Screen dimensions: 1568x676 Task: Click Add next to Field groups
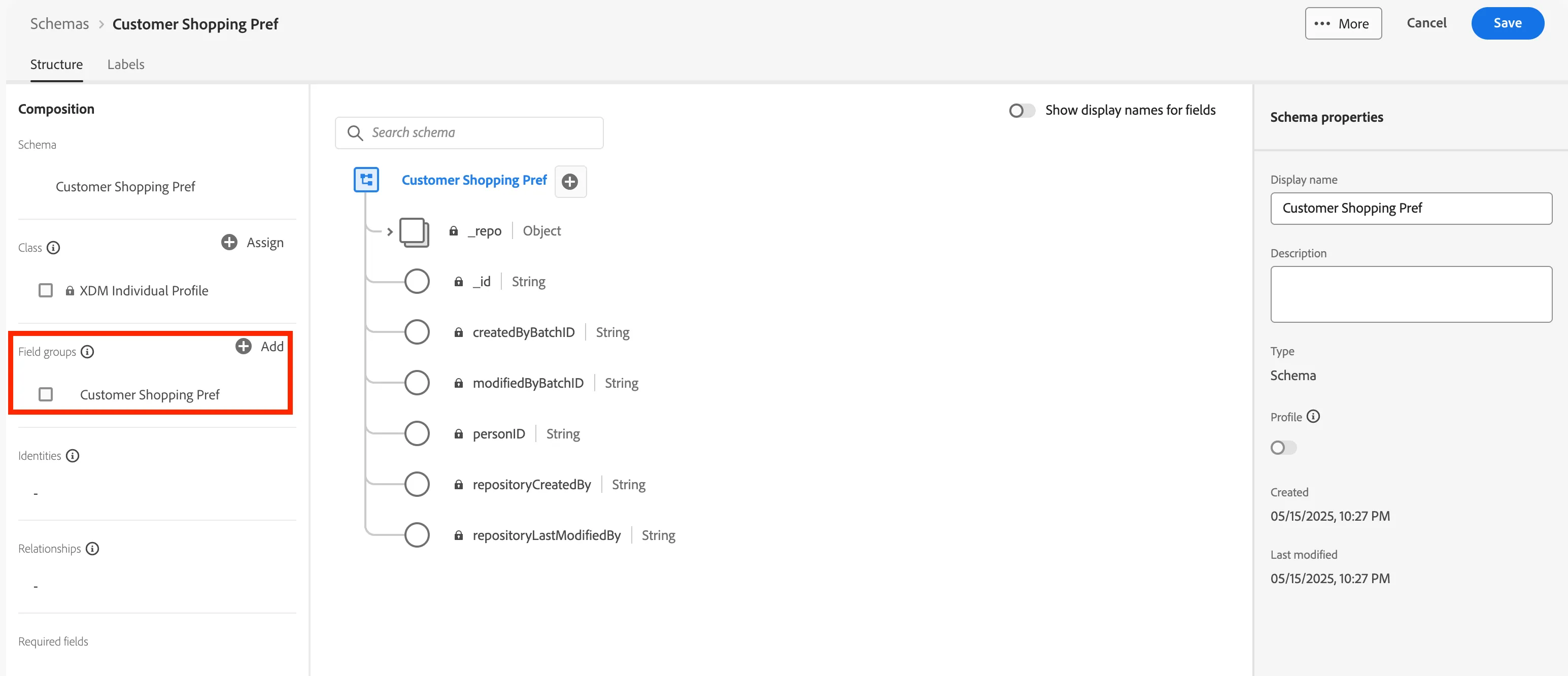[x=260, y=347]
